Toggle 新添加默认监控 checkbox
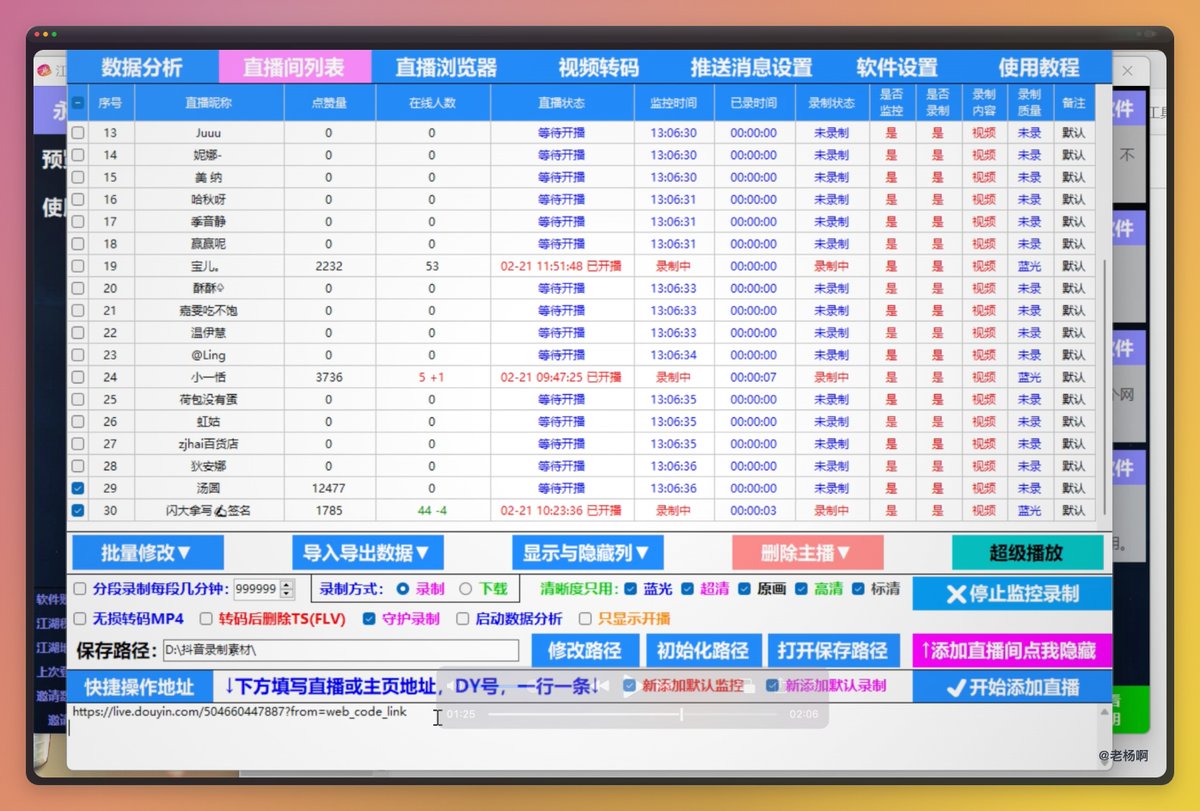The image size is (1200, 811). (630, 686)
